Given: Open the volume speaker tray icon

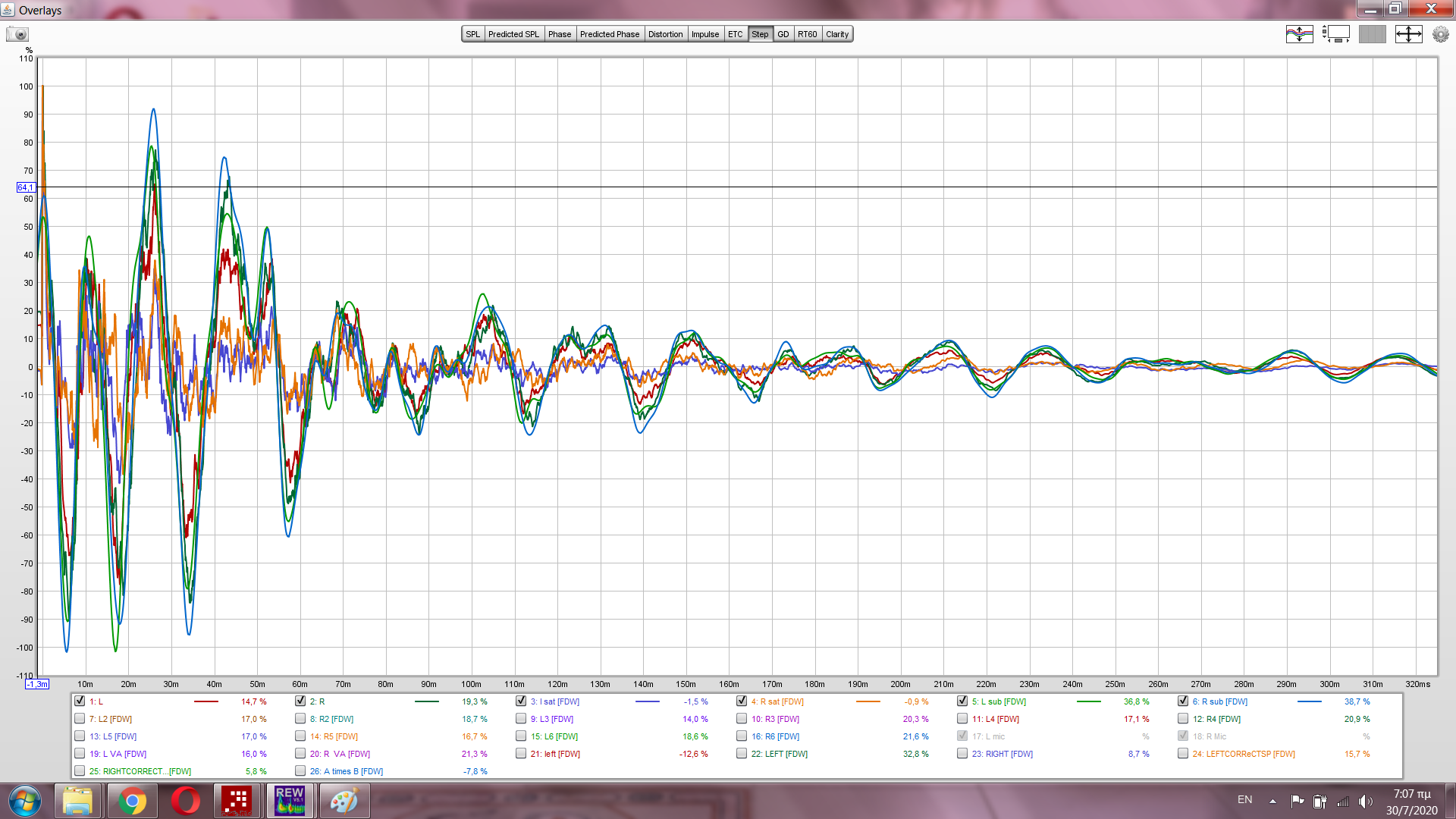Looking at the screenshot, I should point(1366,801).
